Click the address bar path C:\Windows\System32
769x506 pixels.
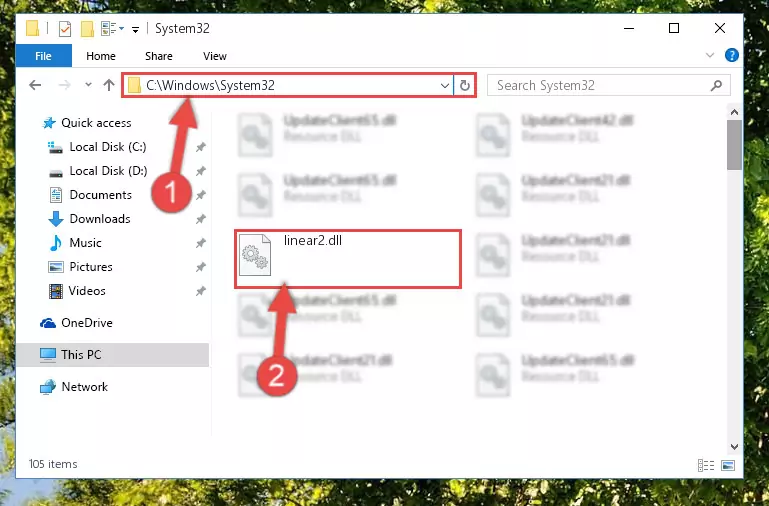210,85
